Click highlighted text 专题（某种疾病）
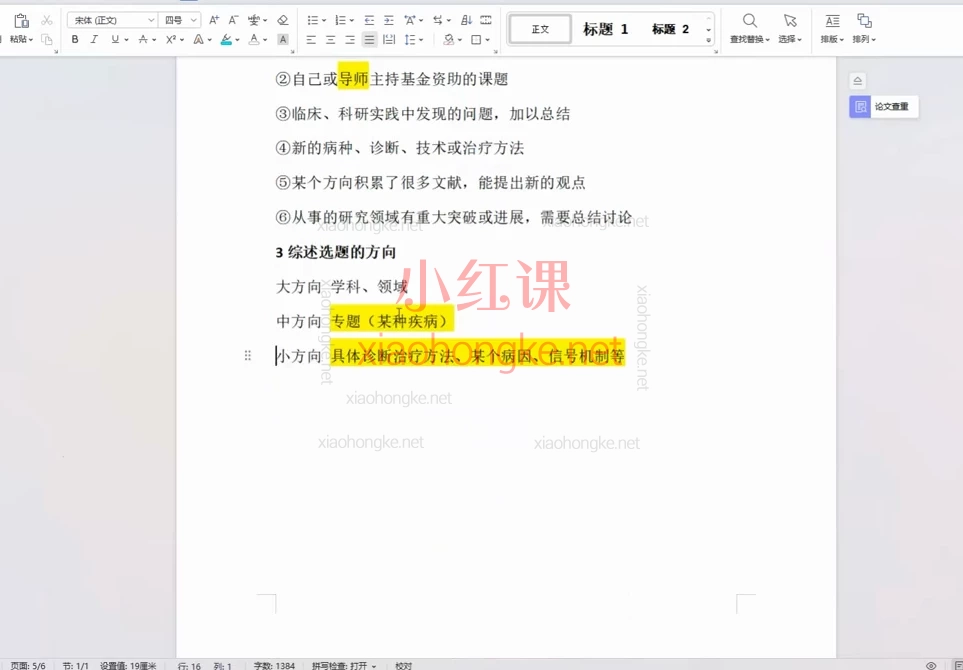This screenshot has width=963, height=670. [391, 321]
